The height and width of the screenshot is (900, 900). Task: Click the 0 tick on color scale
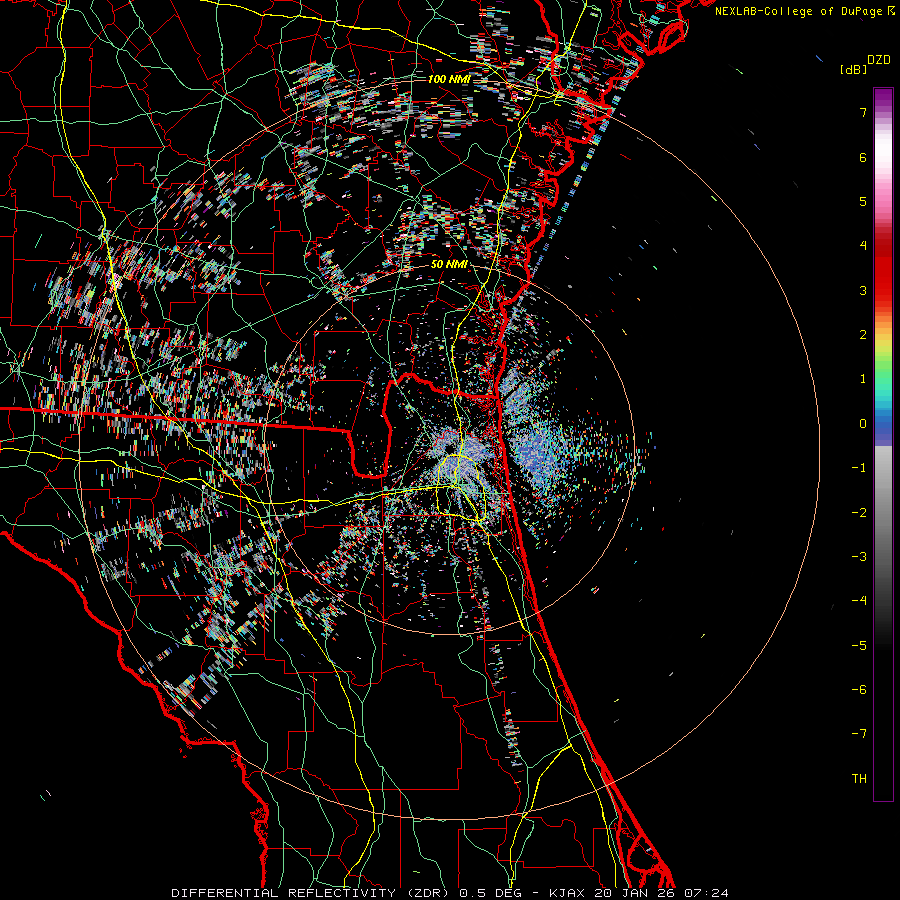click(863, 424)
